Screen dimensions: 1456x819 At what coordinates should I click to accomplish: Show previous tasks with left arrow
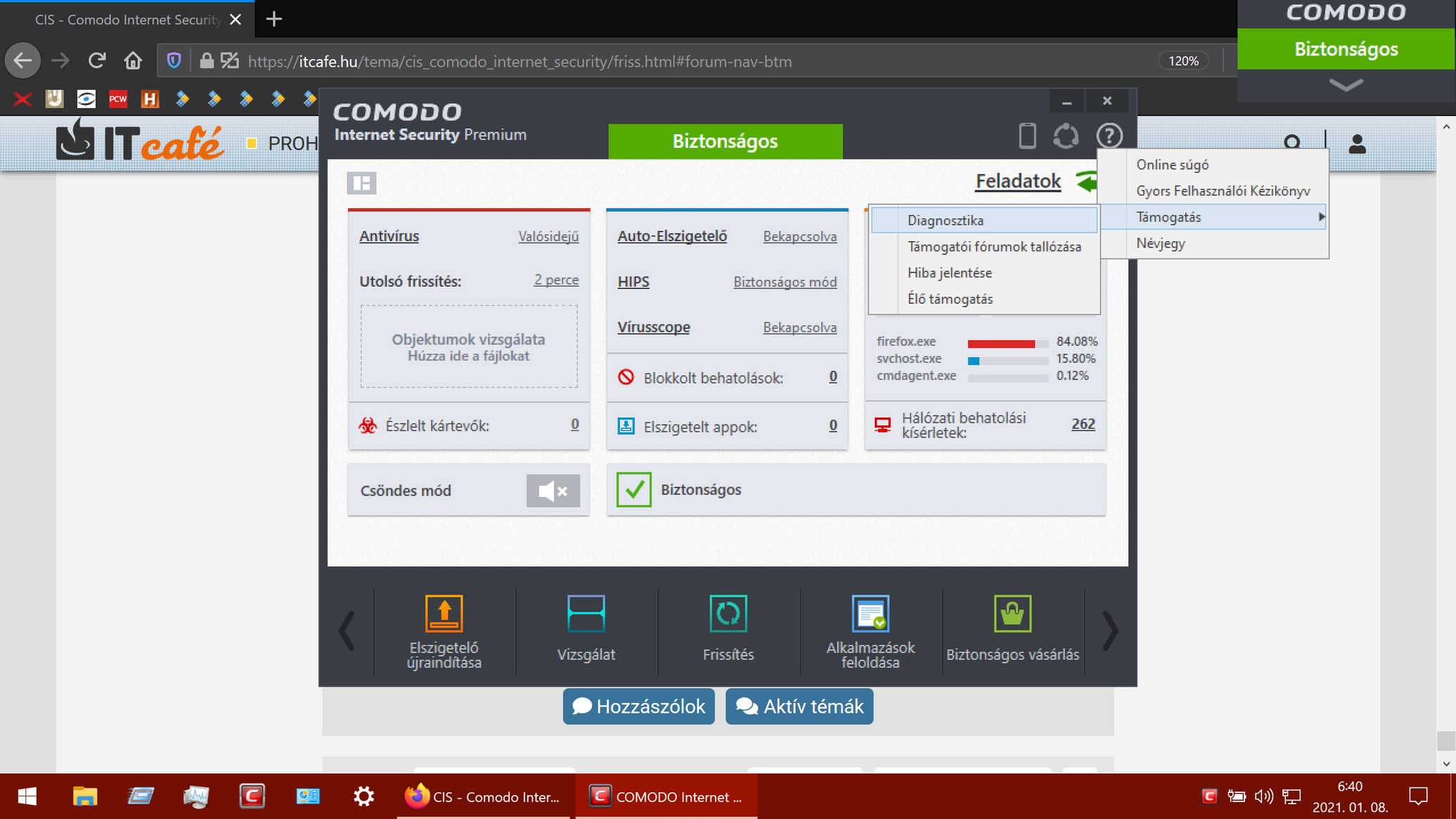tap(347, 631)
